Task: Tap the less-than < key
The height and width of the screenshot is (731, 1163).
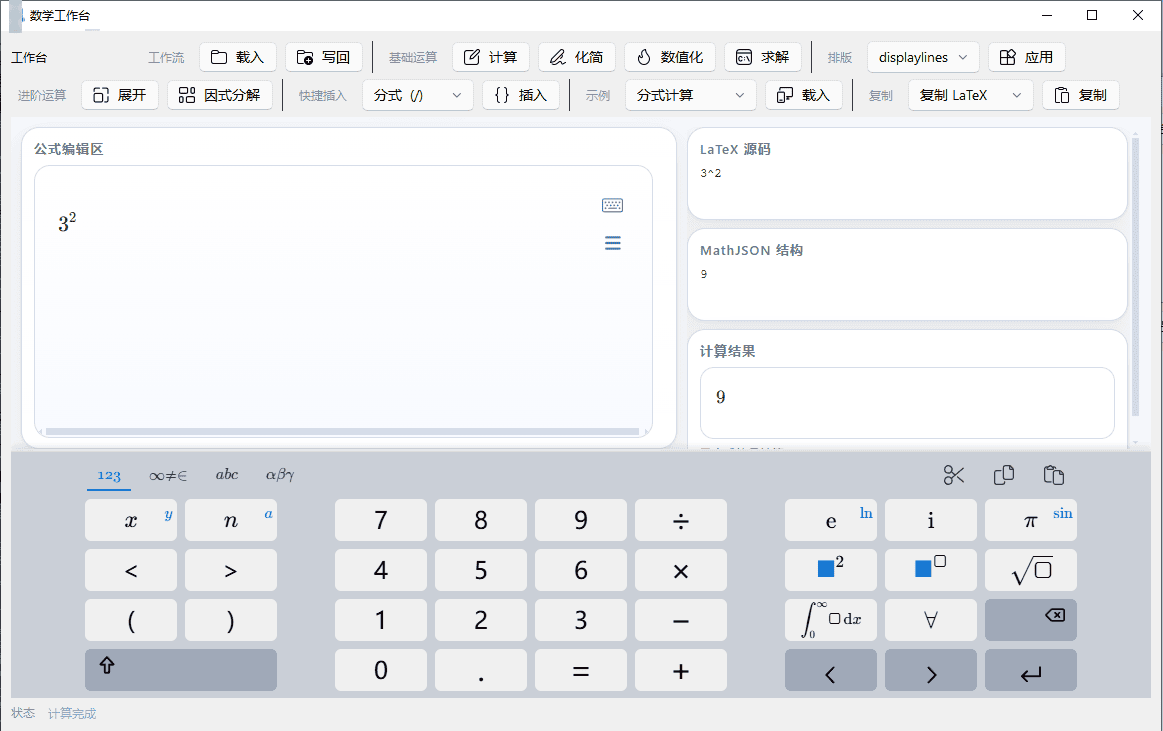Action: click(131, 570)
